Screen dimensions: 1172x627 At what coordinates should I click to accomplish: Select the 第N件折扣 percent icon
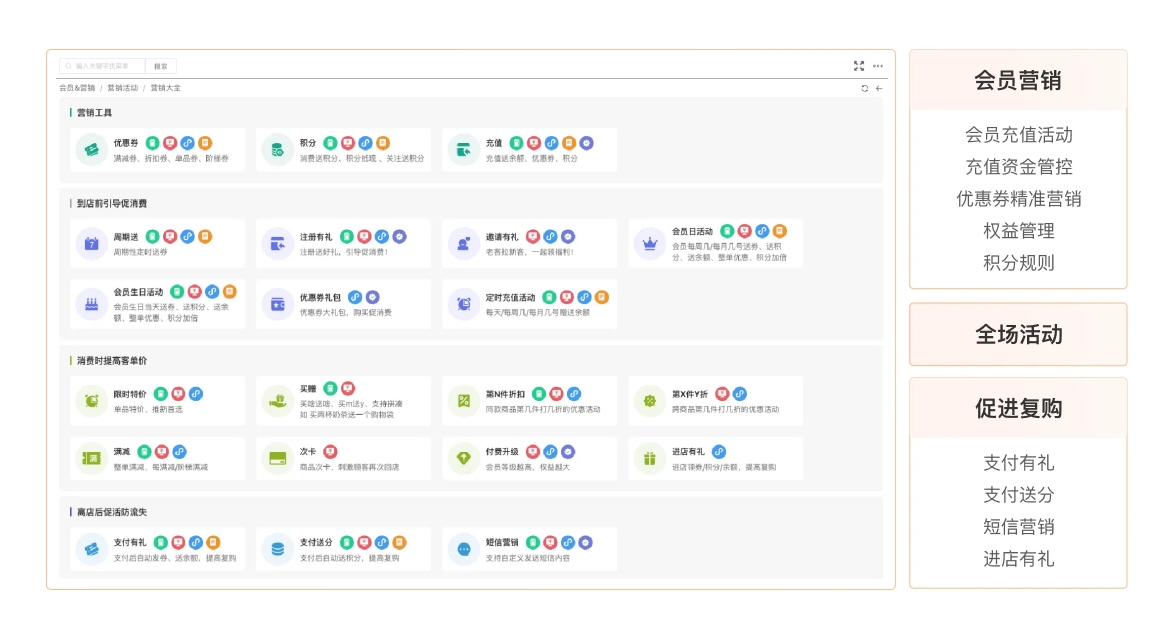tap(464, 401)
